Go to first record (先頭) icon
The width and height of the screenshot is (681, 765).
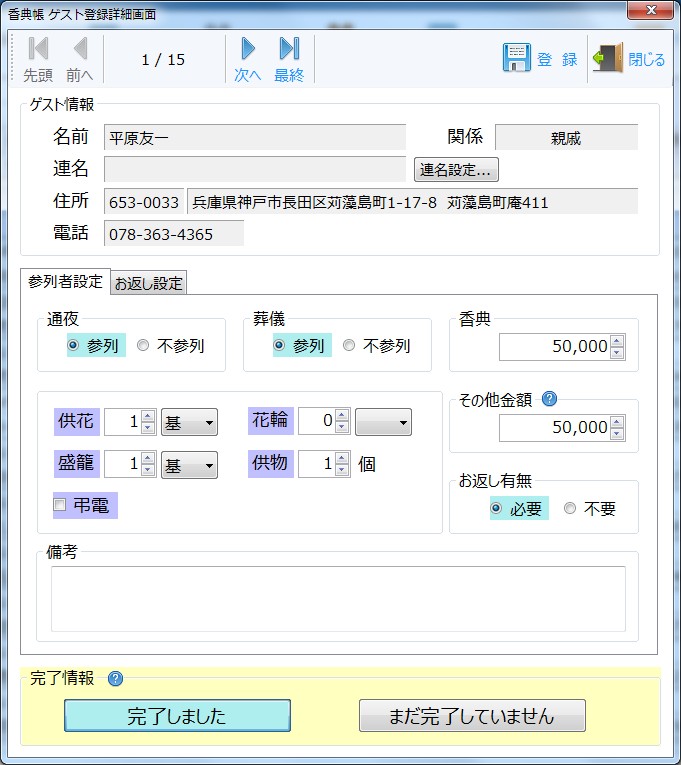[38, 50]
